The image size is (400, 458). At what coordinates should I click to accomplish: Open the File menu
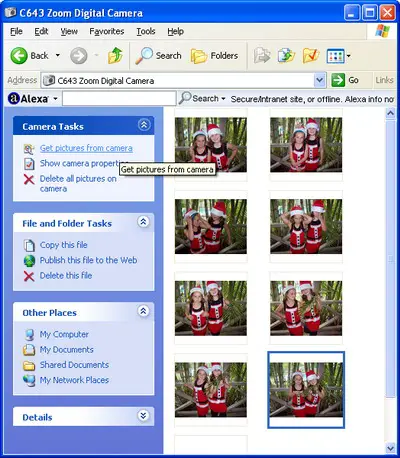pyautogui.click(x=16, y=31)
